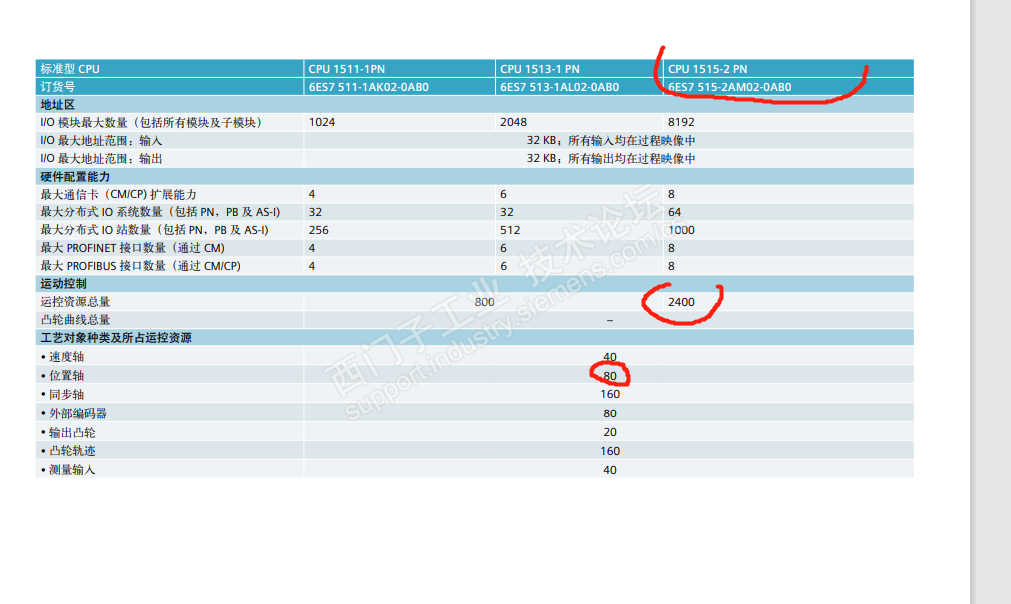Select the value 256

tap(319, 230)
